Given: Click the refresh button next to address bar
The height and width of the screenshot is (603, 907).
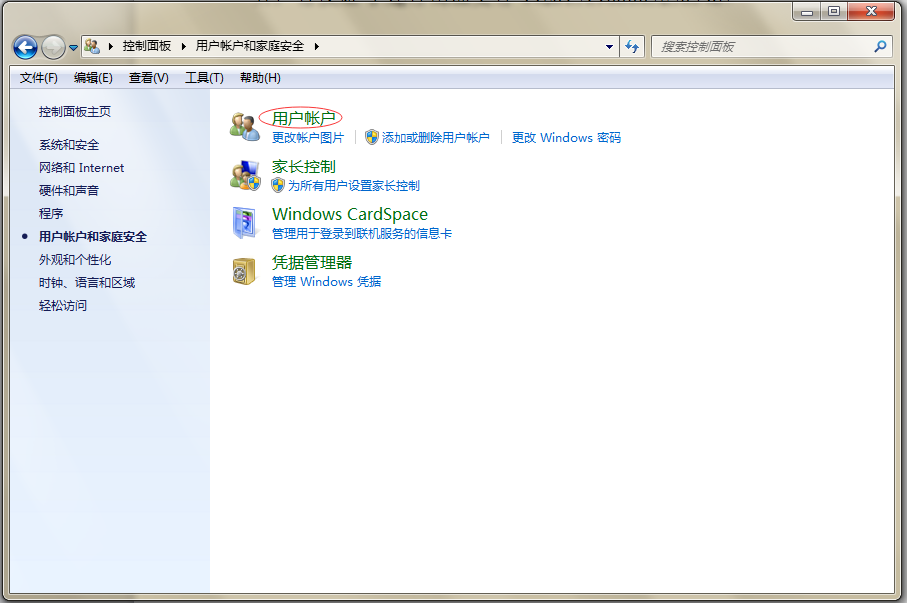Looking at the screenshot, I should [x=632, y=46].
